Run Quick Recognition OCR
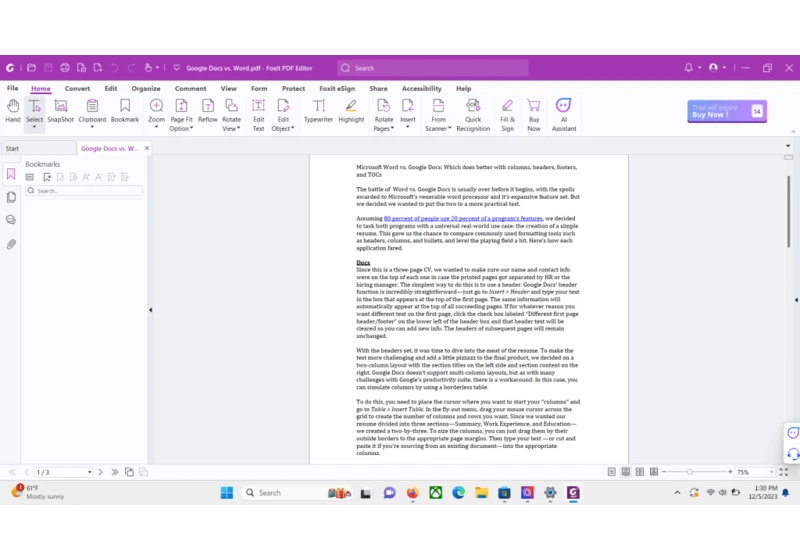Screen dimensions: 800x560 point(473,115)
